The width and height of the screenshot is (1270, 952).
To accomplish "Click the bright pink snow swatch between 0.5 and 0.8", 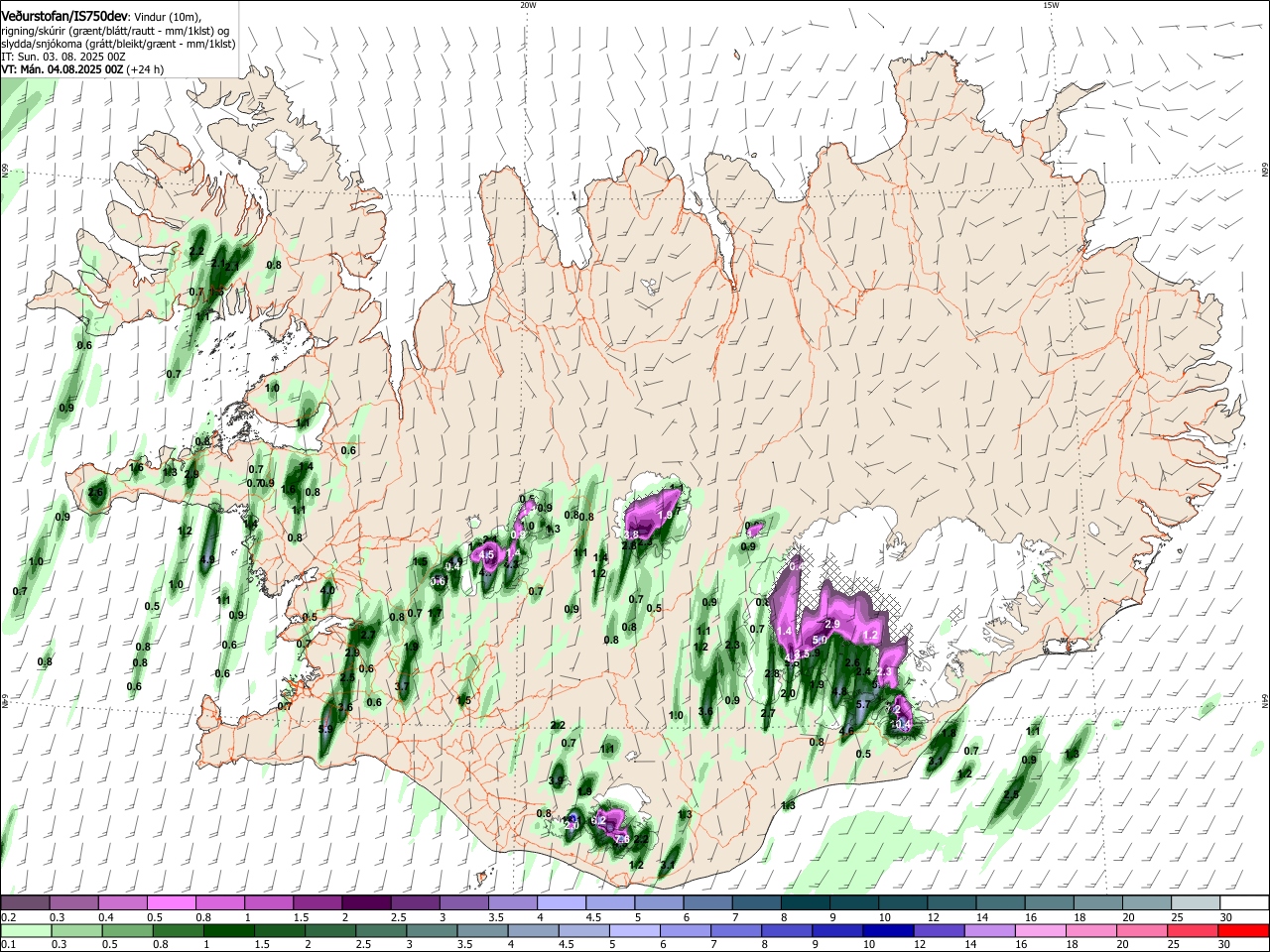I will 171,902.
